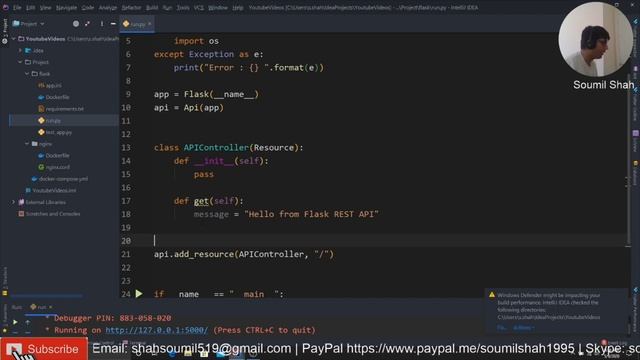Select app.ini in flask folder

point(50,85)
